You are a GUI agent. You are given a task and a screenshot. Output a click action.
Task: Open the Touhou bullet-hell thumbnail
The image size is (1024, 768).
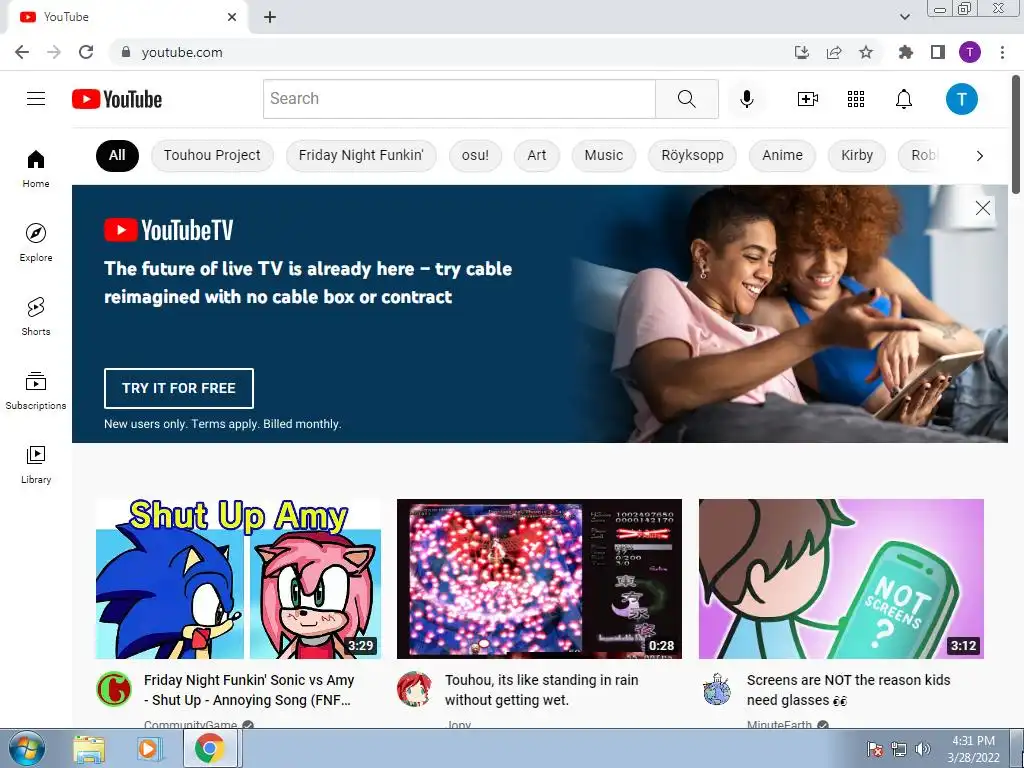[x=539, y=579]
